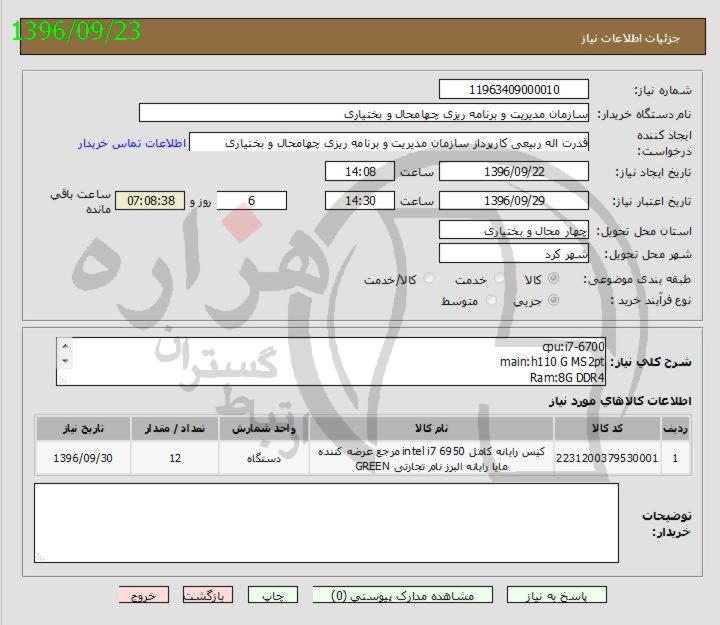
Task: Open اطلاعات تماس خریدار link
Action: [x=132, y=143]
